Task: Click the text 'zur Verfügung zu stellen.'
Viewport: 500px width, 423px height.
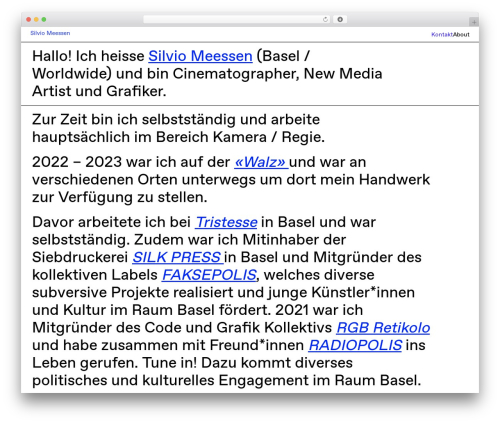Action: click(120, 197)
